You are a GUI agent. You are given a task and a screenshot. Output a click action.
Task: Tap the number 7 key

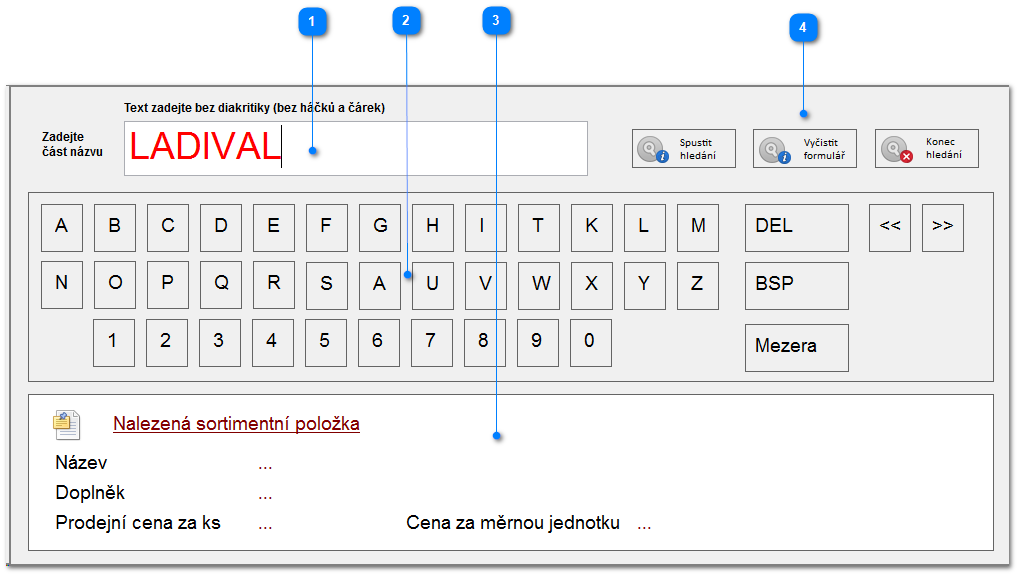tap(432, 343)
